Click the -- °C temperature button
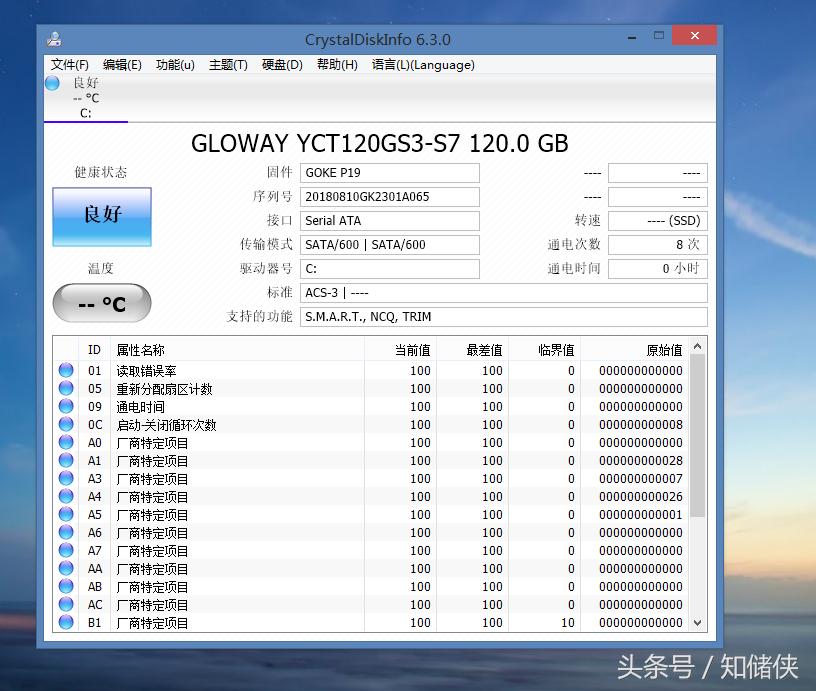Image resolution: width=816 pixels, height=691 pixels. pos(100,302)
